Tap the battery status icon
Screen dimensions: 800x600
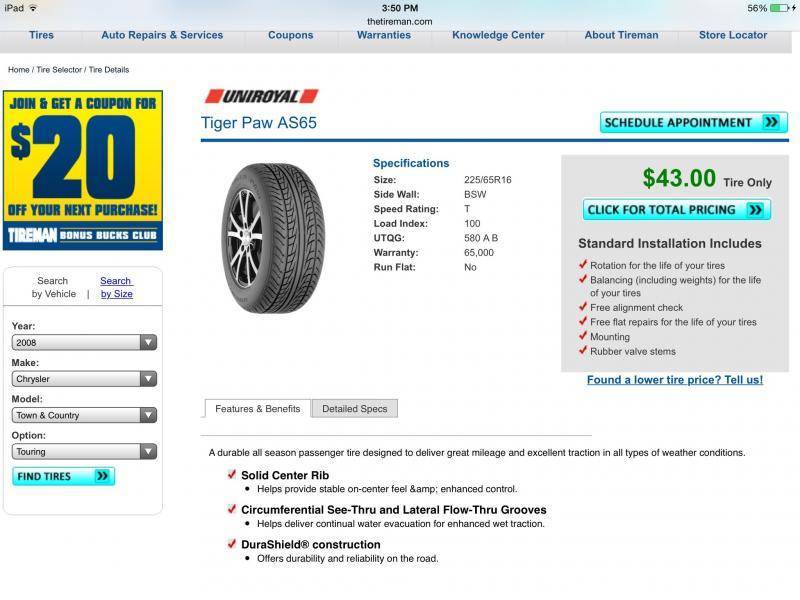(781, 8)
